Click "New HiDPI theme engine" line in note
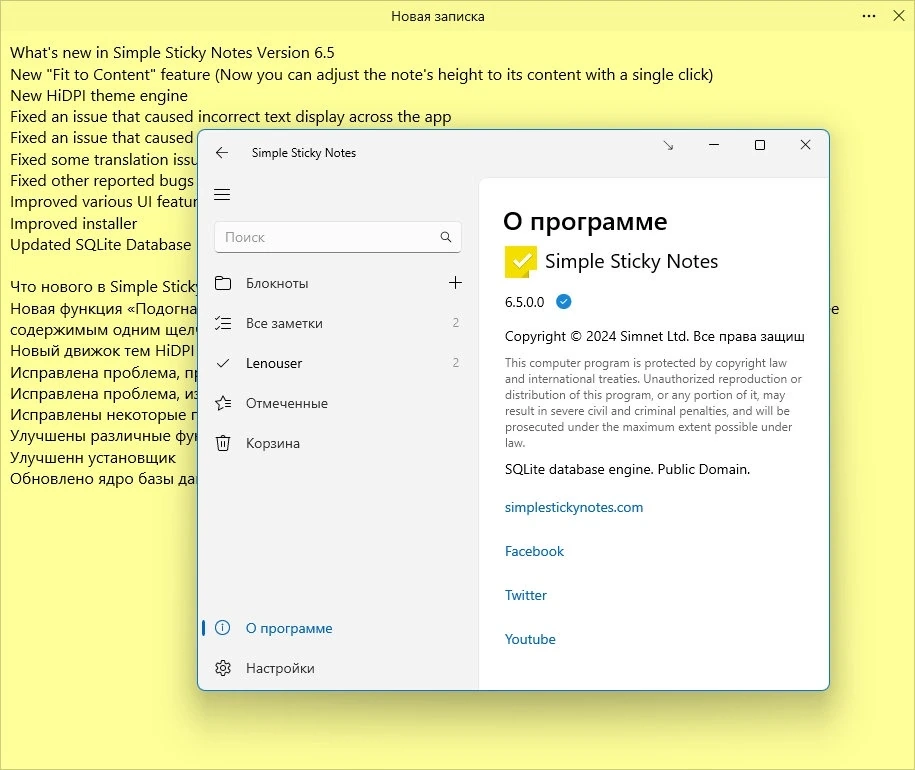Screen dimensions: 915x770 click(99, 96)
